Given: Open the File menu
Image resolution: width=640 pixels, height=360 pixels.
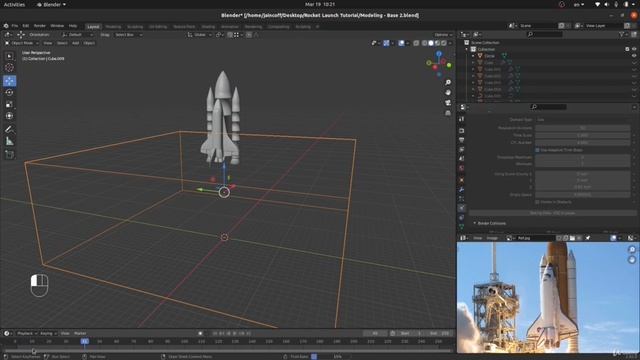Looking at the screenshot, I should point(15,26).
